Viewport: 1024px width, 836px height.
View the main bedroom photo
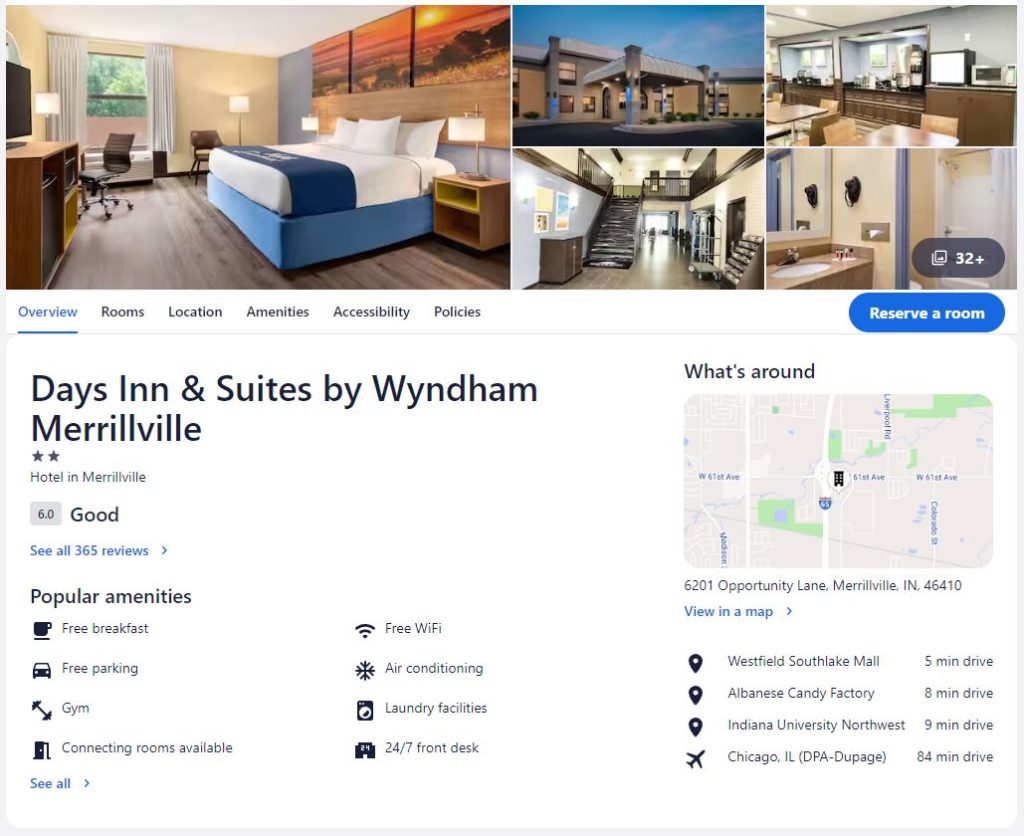point(258,147)
